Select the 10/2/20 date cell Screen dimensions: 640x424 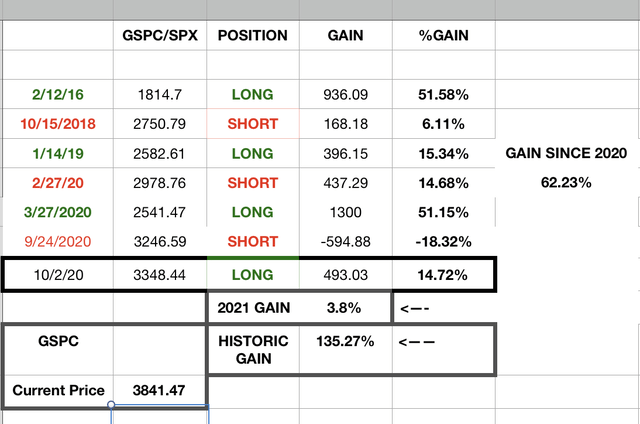click(58, 275)
